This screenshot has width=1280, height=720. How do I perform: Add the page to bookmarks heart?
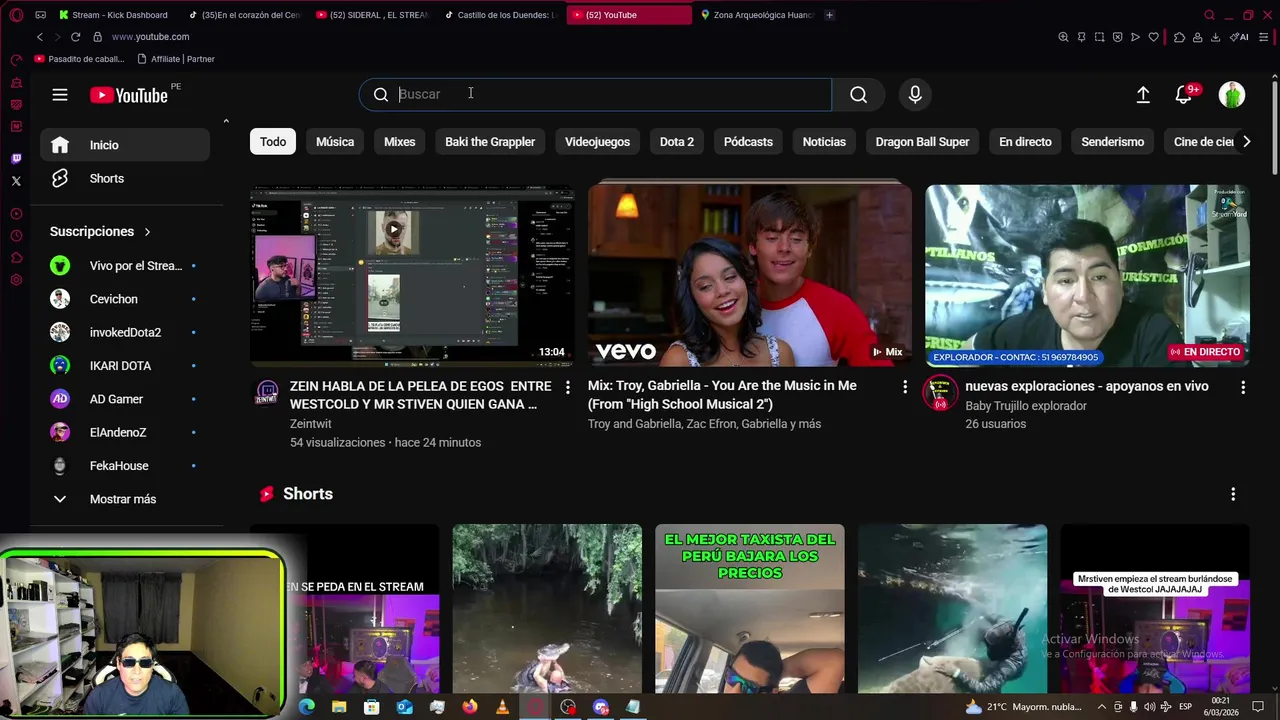coord(1153,37)
